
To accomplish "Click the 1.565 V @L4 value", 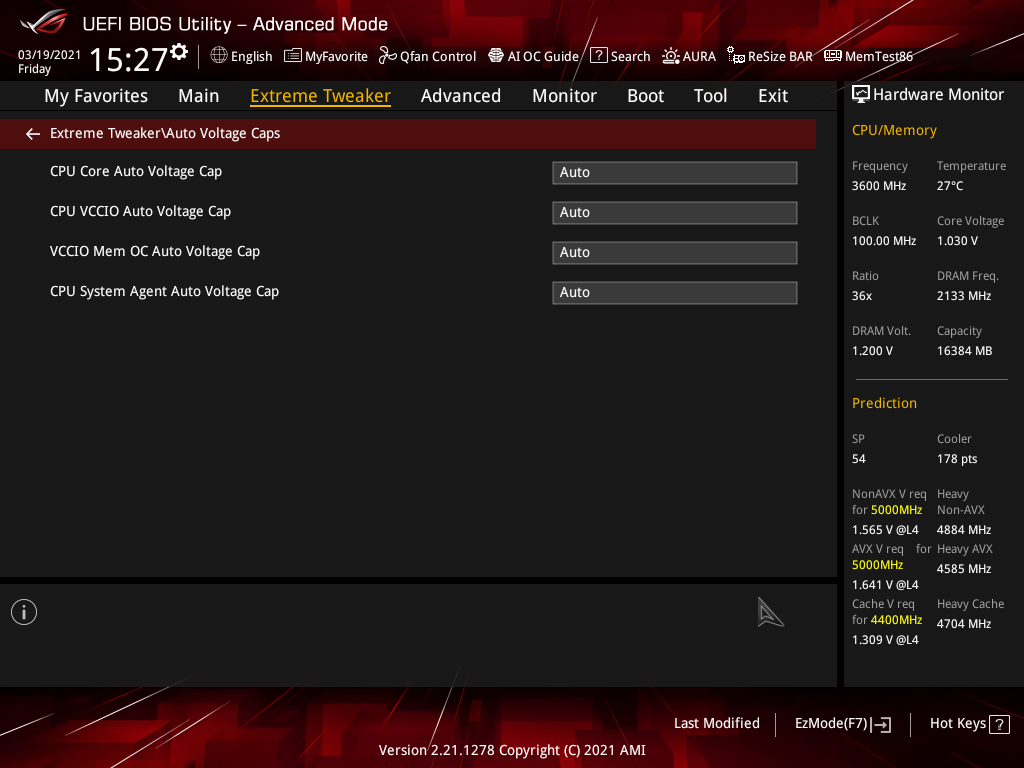I will [885, 530].
